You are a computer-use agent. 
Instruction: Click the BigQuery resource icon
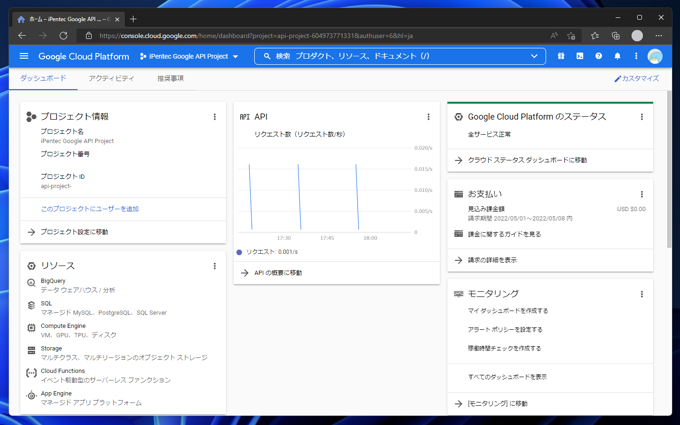31,283
